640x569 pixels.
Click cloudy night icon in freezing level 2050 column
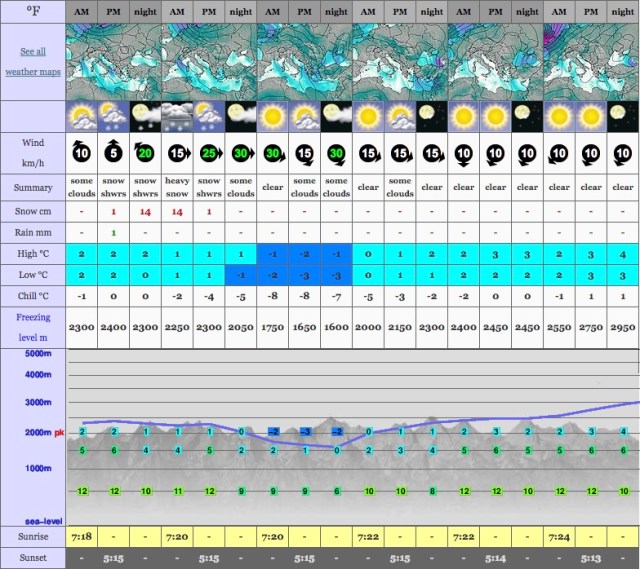241,116
